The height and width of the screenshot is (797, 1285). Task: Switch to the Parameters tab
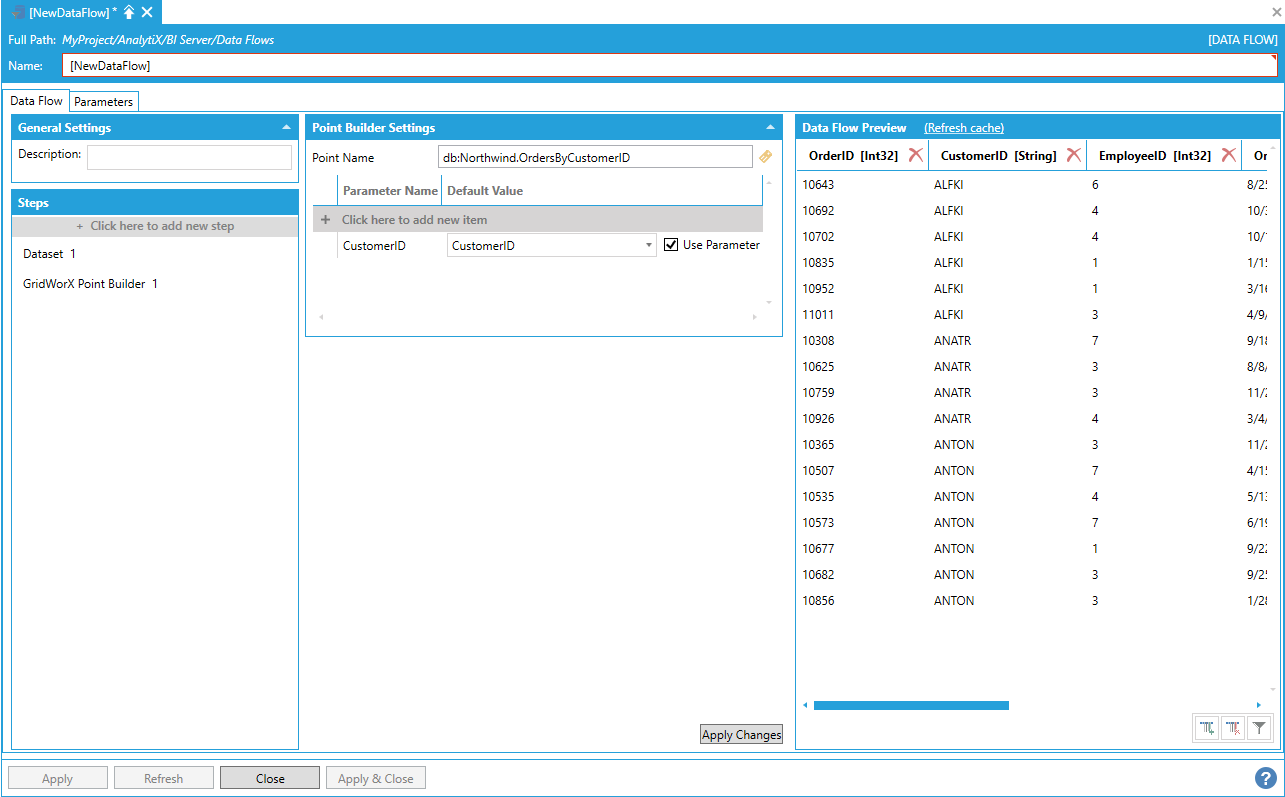[x=103, y=102]
